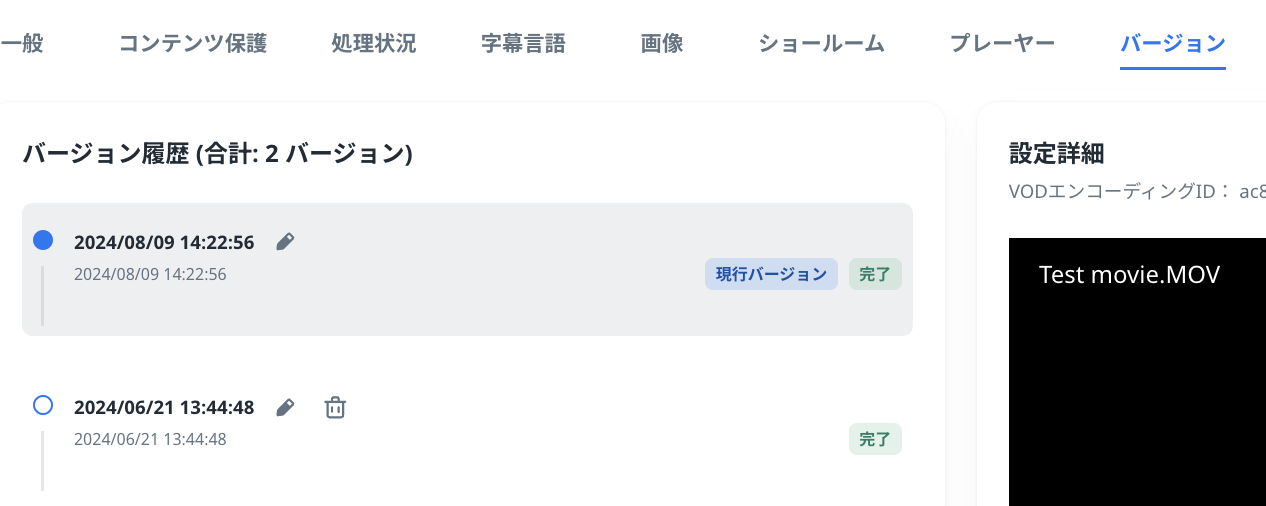Select the 2024/06/21 13:44:48 version title
This screenshot has width=1266, height=506.
164,407
